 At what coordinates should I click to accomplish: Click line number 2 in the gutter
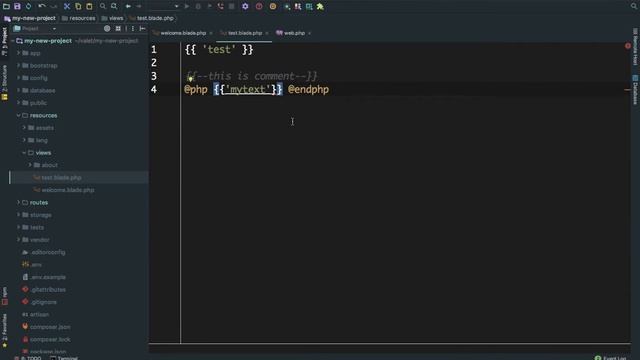click(x=154, y=62)
